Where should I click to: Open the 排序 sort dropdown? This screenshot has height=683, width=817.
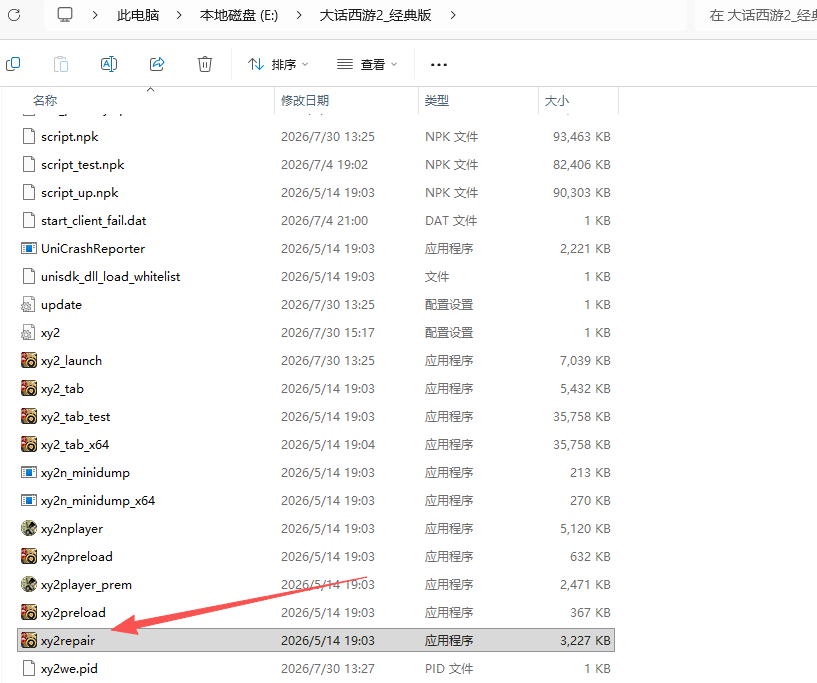tap(278, 64)
